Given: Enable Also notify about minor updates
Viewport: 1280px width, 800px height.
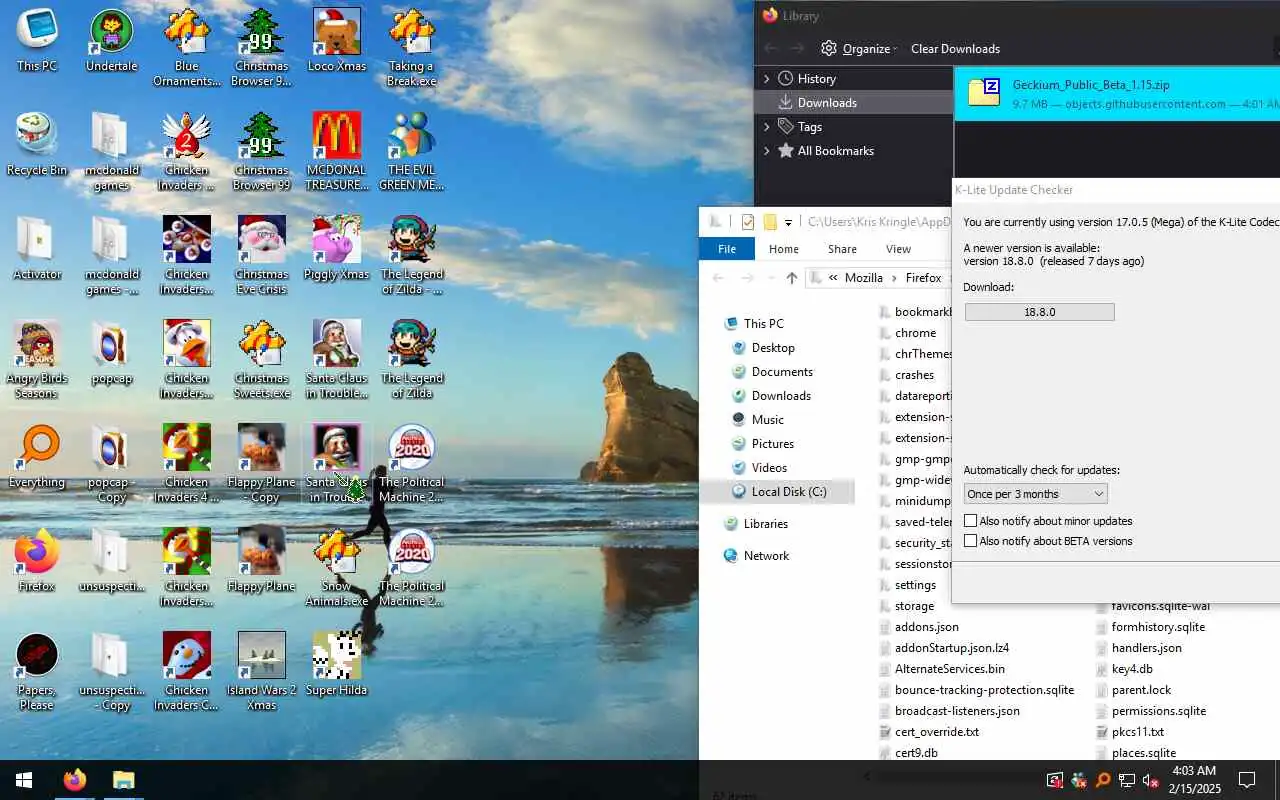Looking at the screenshot, I should pyautogui.click(x=970, y=521).
